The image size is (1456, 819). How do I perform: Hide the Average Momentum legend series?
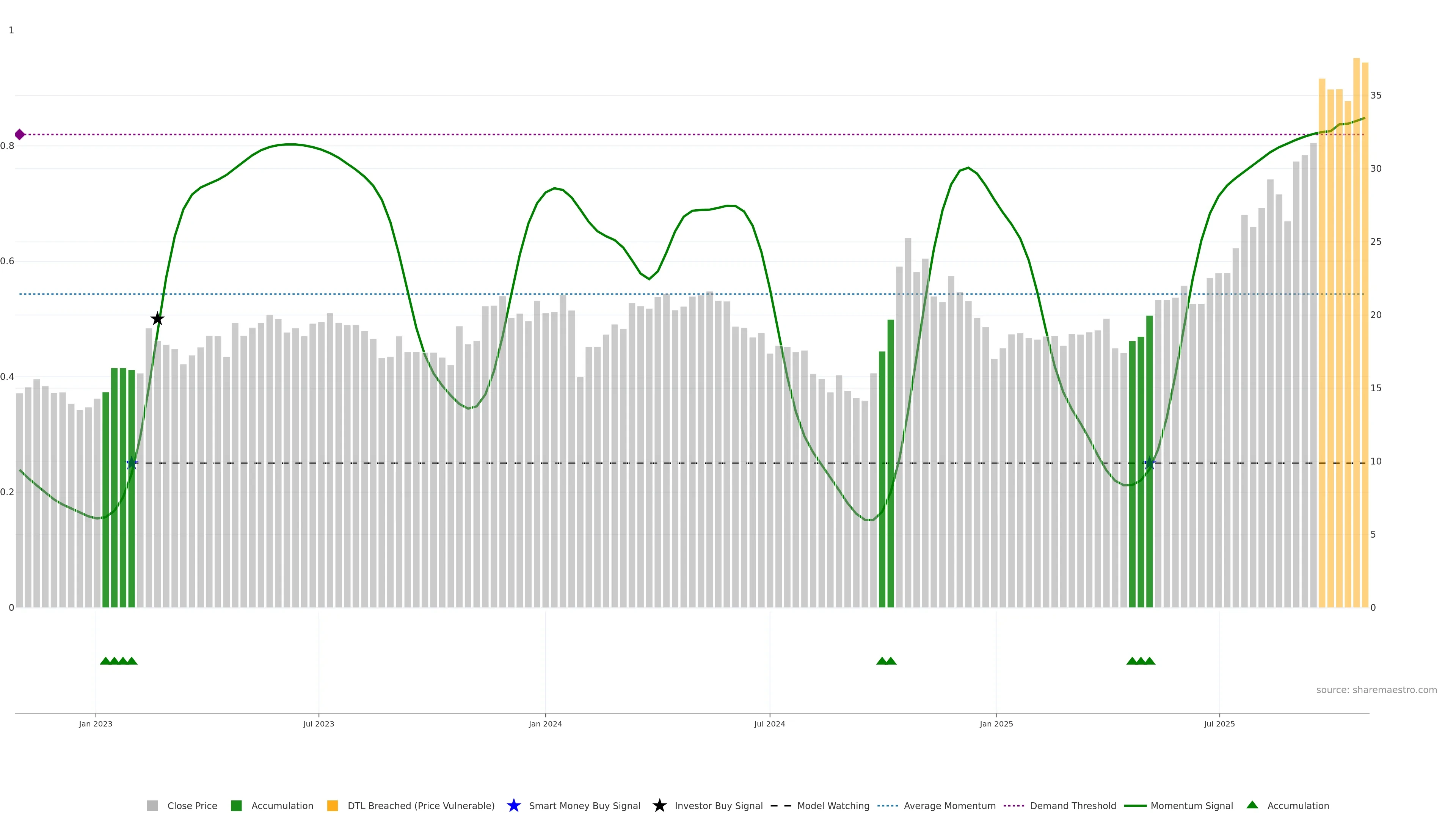[x=949, y=806]
